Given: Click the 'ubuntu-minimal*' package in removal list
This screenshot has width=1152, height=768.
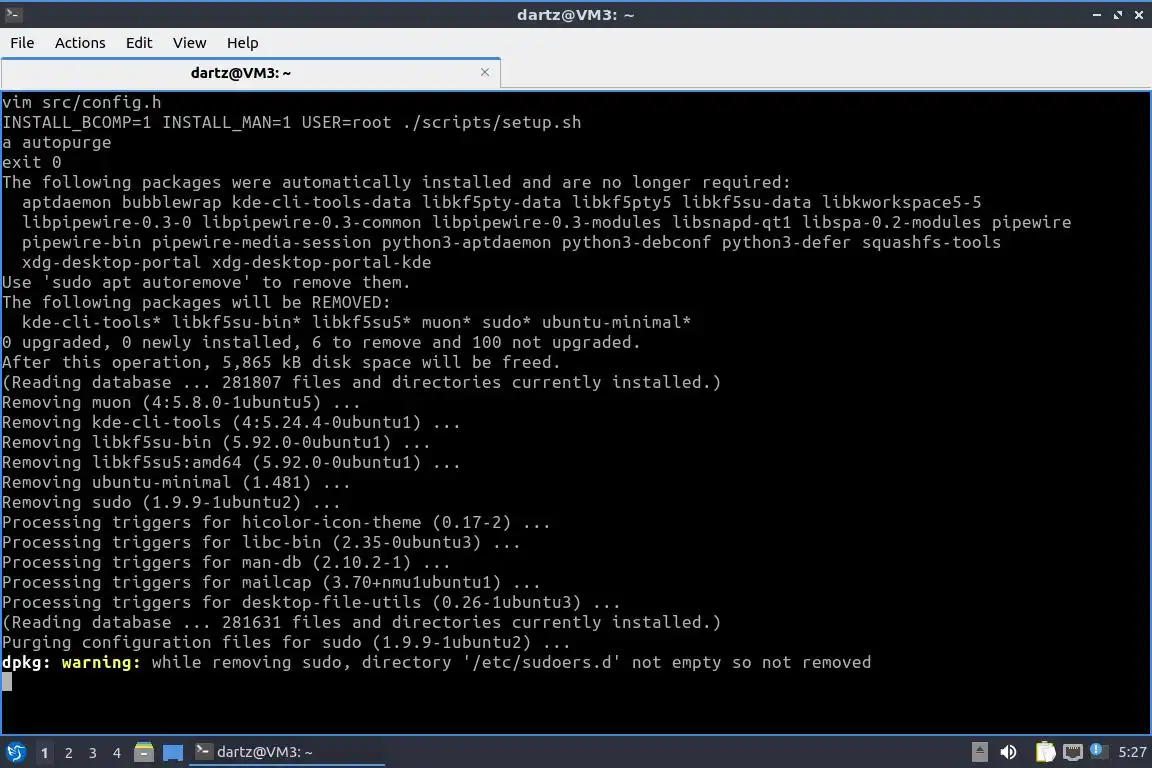Looking at the screenshot, I should (x=616, y=323).
